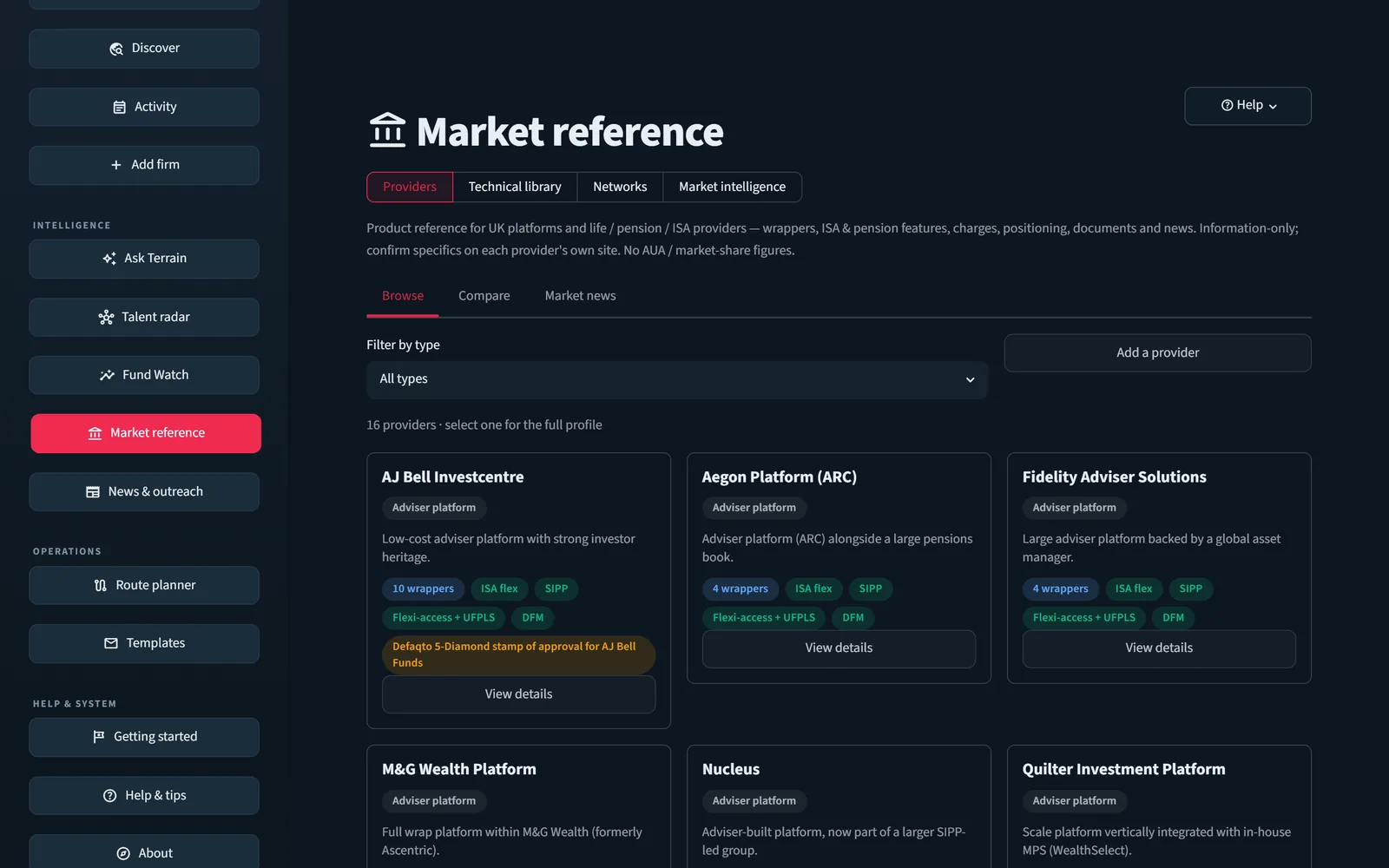Click the About sidebar button
1389x868 pixels.
click(144, 853)
